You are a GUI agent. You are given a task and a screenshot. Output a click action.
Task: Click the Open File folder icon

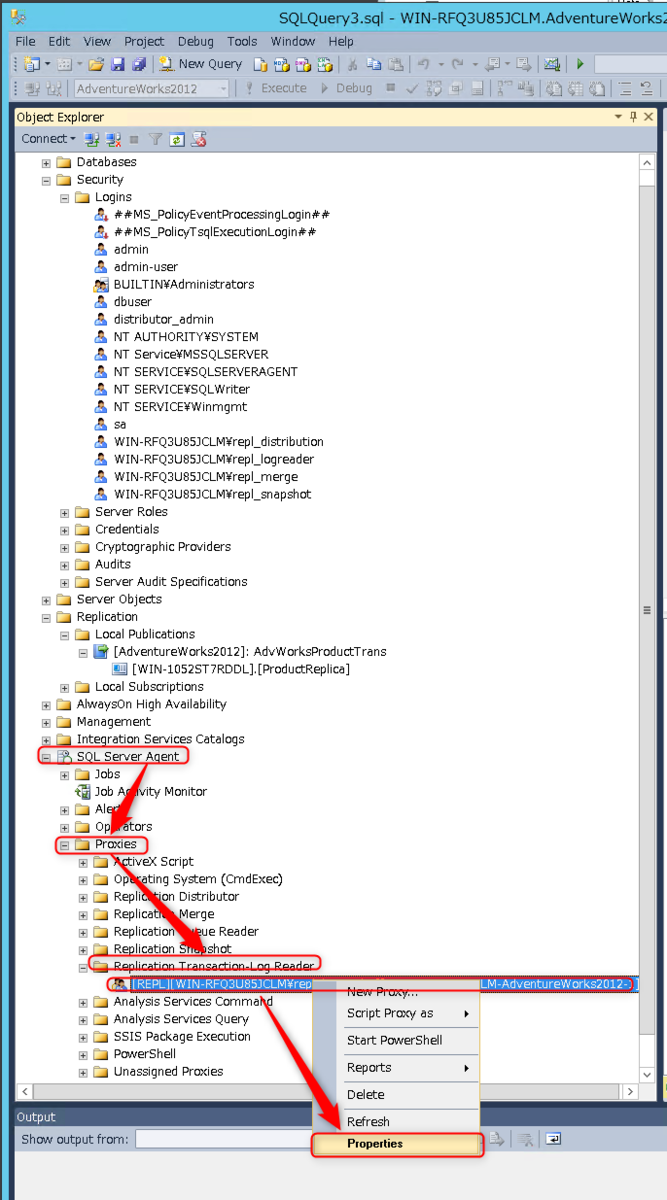[96, 64]
